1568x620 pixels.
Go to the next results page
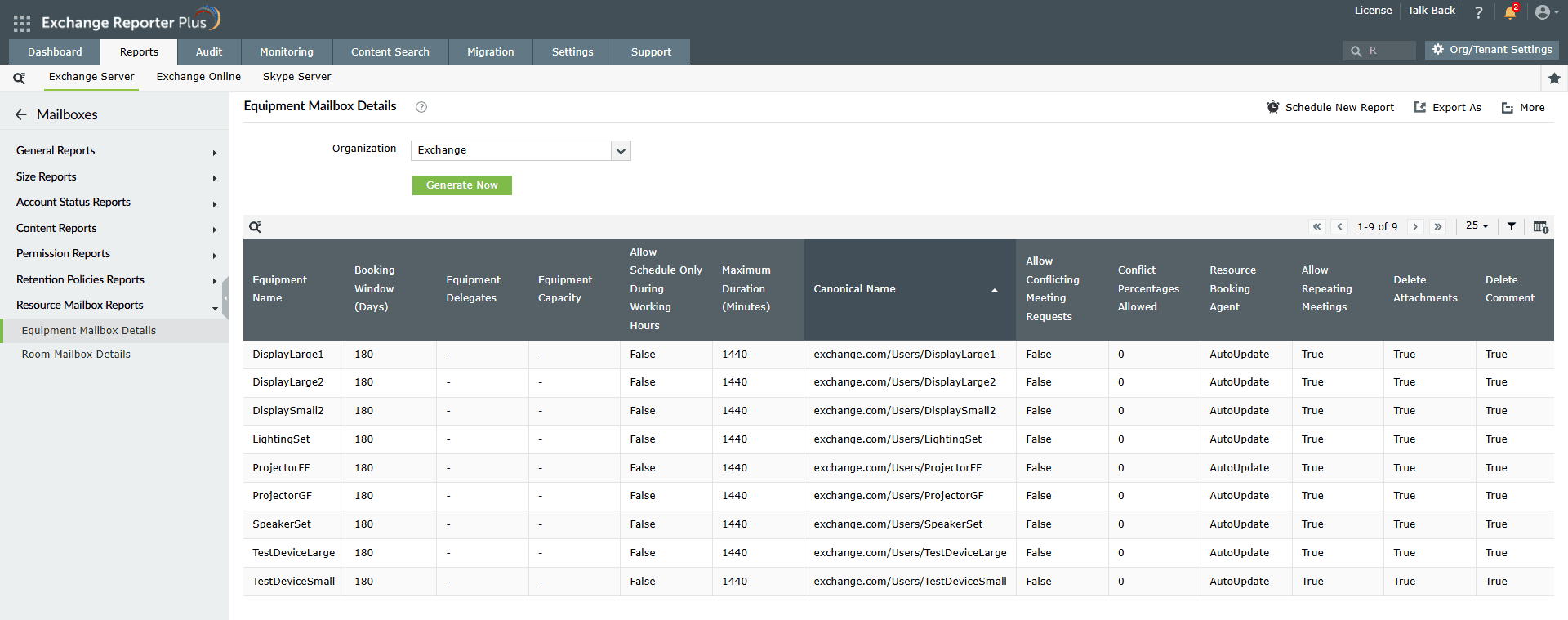[1415, 227]
